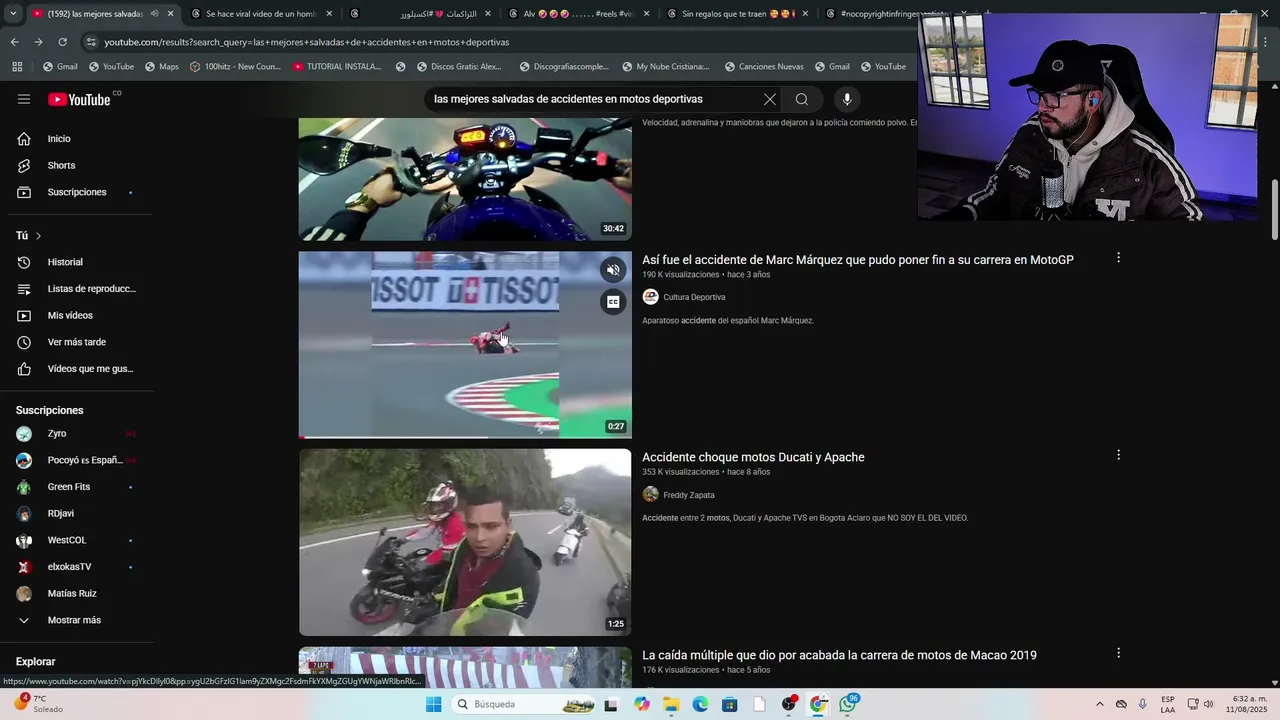Screen dimensions: 1280x720
Task: Click the Marc Márquez preview progress bar
Action: click(x=465, y=437)
